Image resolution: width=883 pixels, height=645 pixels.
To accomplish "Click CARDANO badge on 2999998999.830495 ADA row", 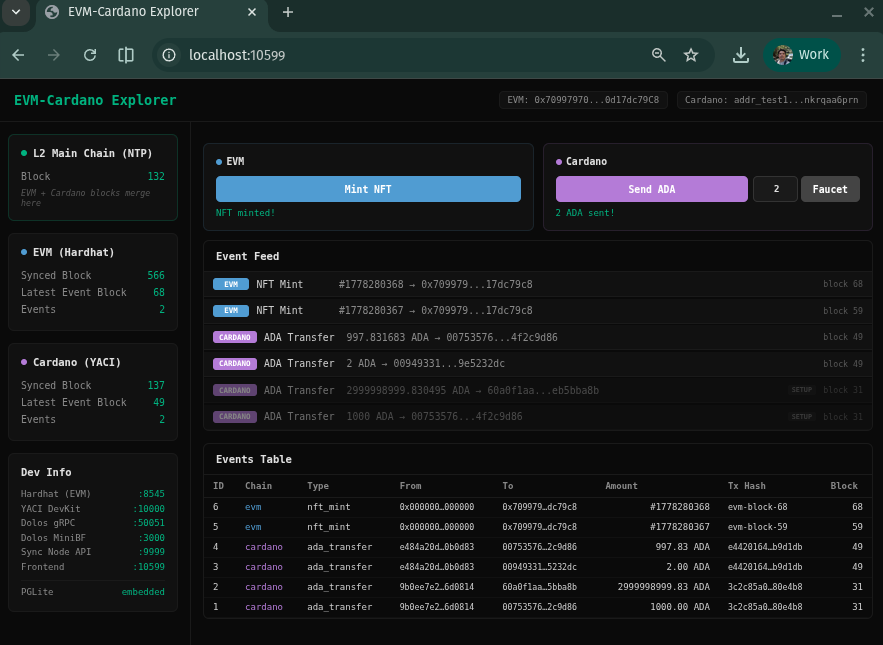I will (x=235, y=390).
